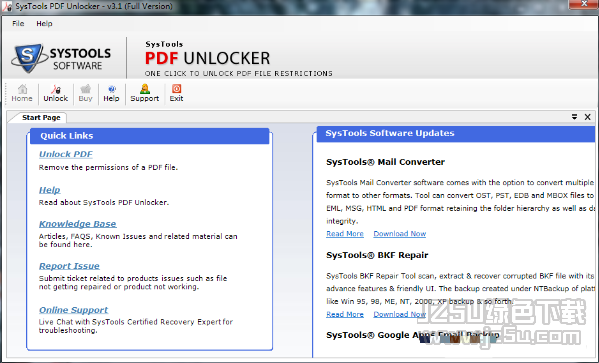Viewport: 599px width, 363px height.
Task: Click the Exit toolbar icon
Action: click(x=176, y=93)
